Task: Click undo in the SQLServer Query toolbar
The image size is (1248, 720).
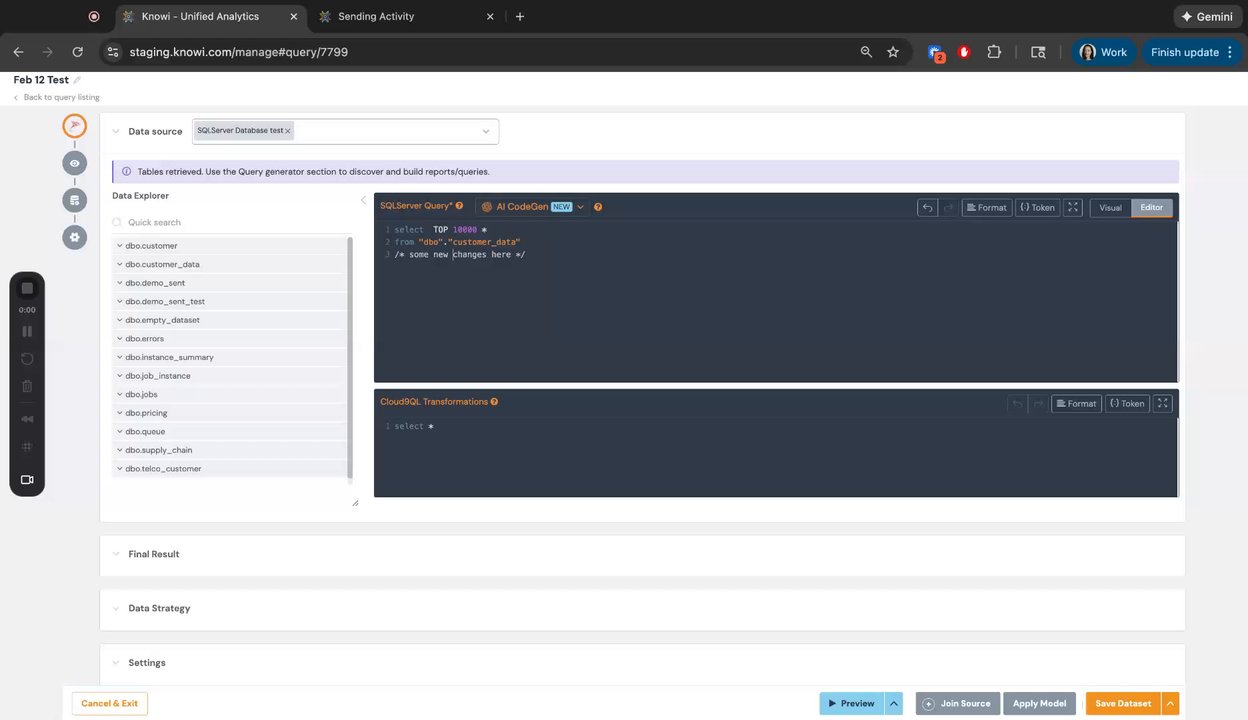Action: click(927, 207)
